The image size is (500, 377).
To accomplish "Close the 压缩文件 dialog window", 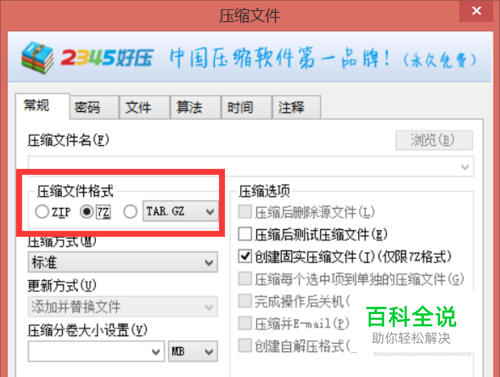I will pyautogui.click(x=476, y=11).
